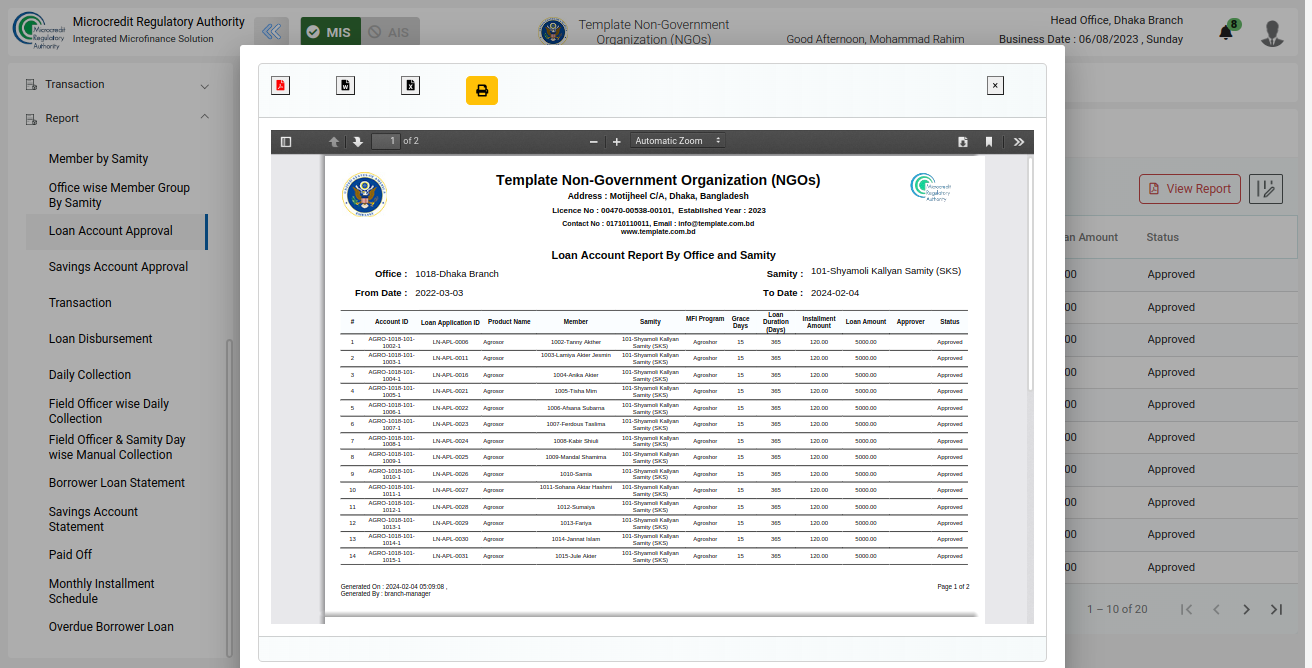Print the loan account report
The width and height of the screenshot is (1312, 668).
pos(482,90)
